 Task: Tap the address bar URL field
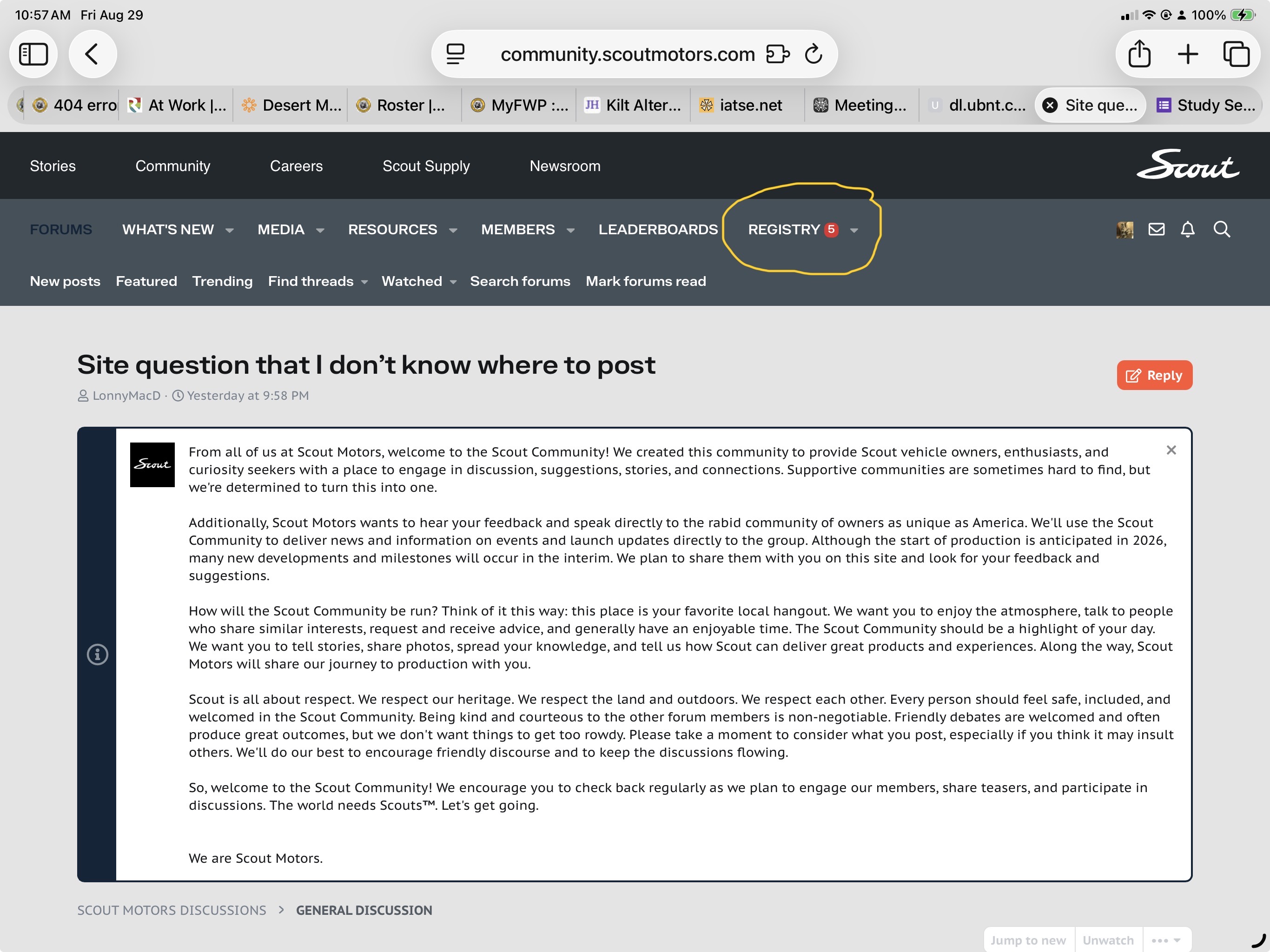click(628, 54)
